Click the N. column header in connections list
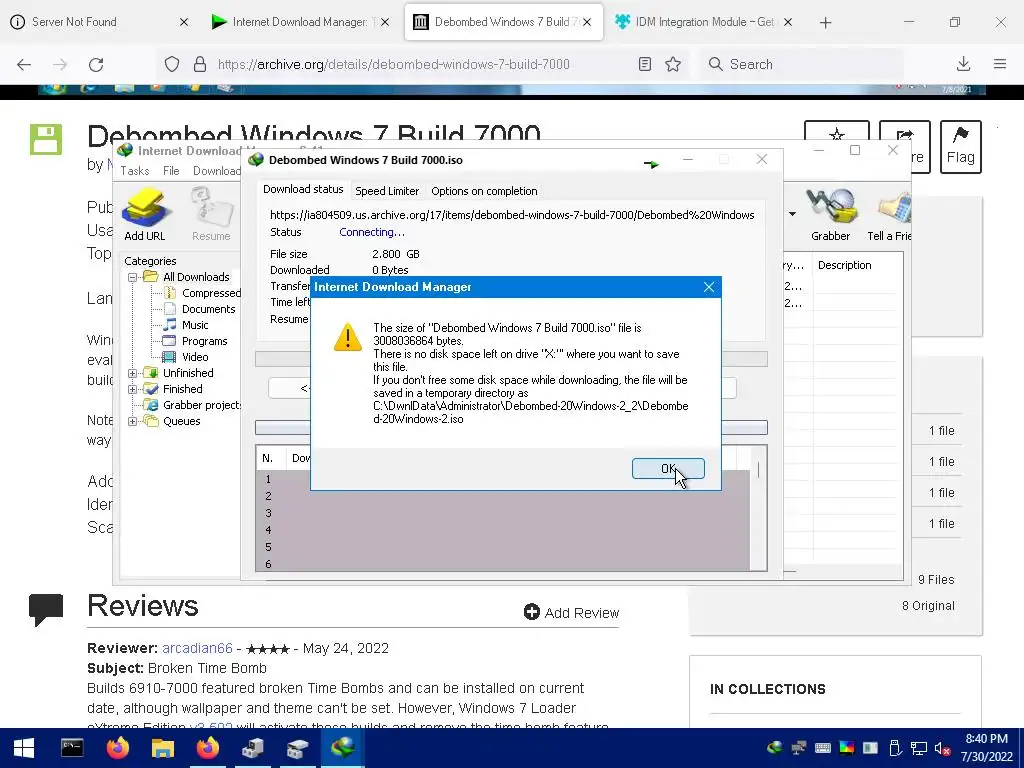The image size is (1024, 768). (x=268, y=458)
